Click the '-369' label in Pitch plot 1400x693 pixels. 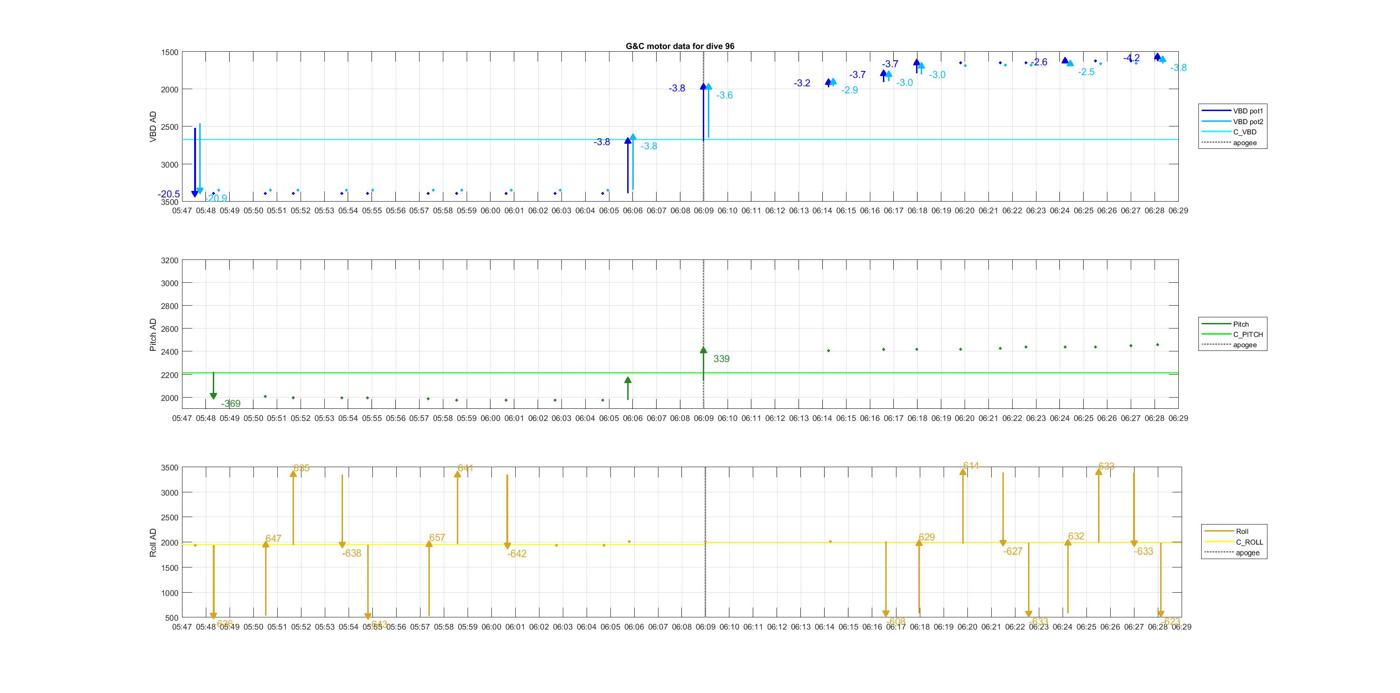click(x=231, y=404)
